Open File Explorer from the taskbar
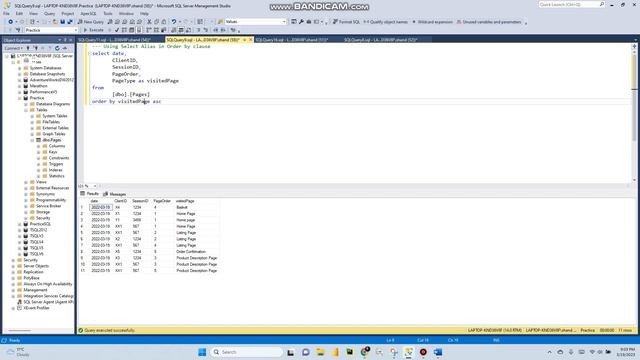The width and height of the screenshot is (640, 360). [x=320, y=352]
